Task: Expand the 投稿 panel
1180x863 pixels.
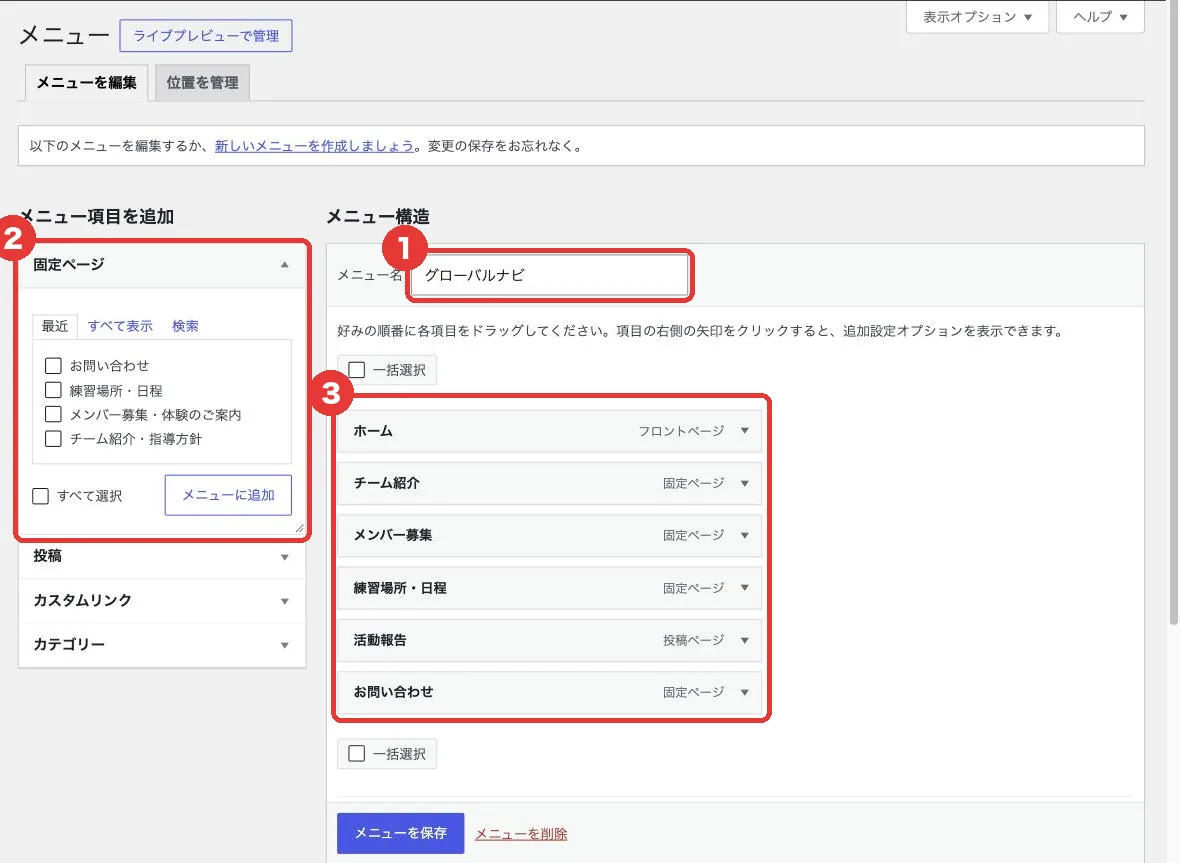Action: click(162, 556)
